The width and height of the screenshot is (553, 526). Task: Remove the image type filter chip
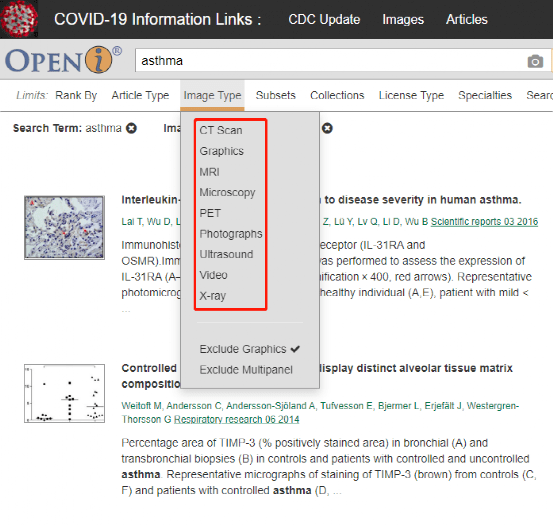[x=327, y=128]
